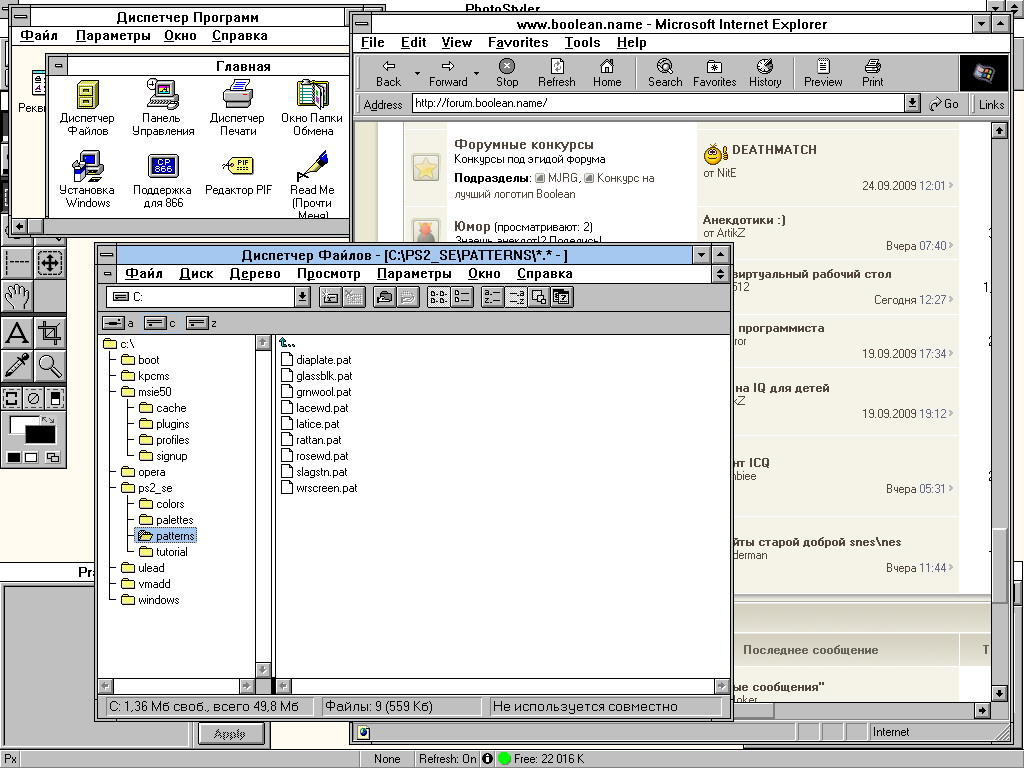
Task: Select the Crop tool
Action: (49, 332)
